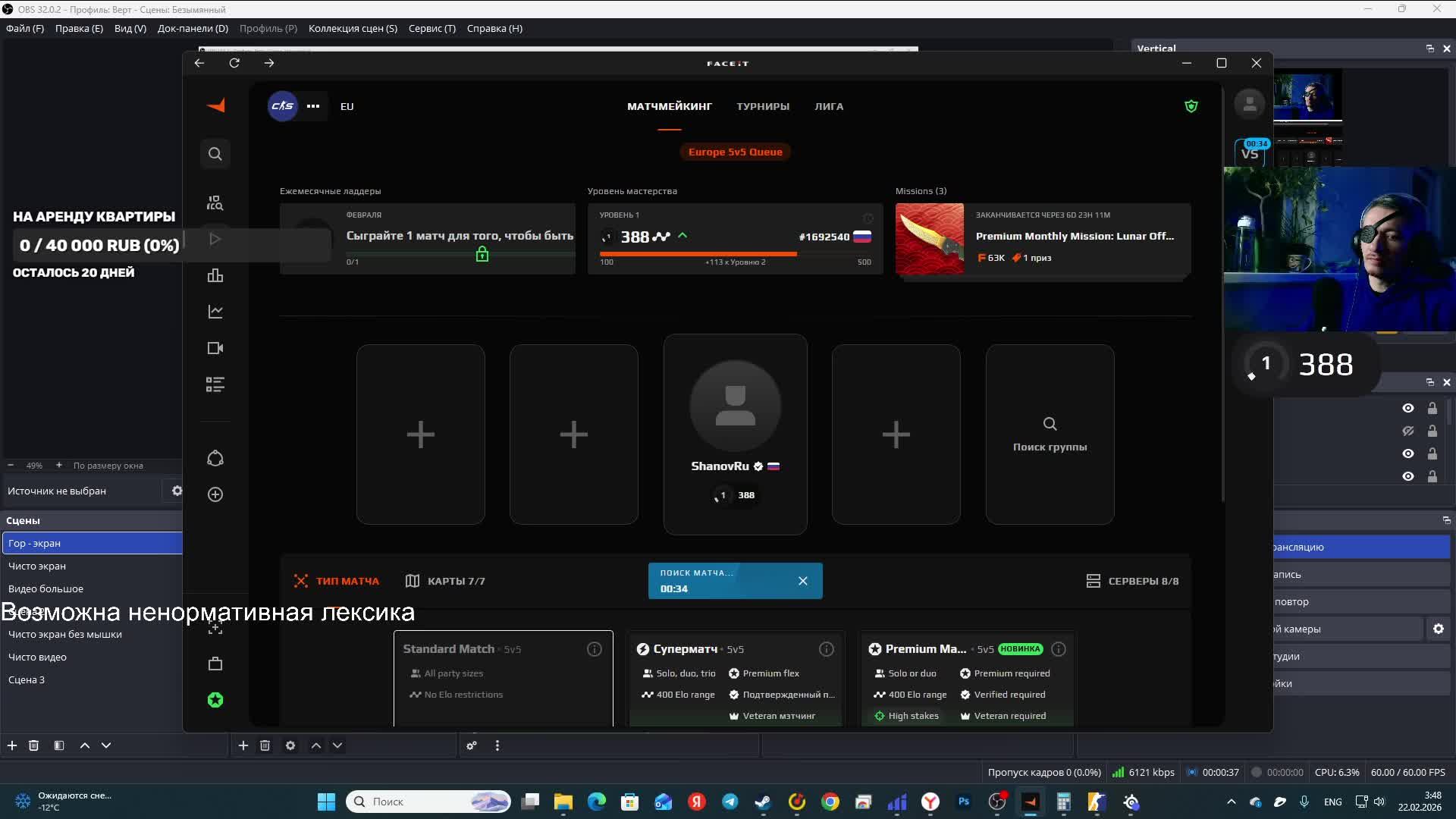1456x819 pixels.
Task: Open the Поиск группы card
Action: (1050, 434)
